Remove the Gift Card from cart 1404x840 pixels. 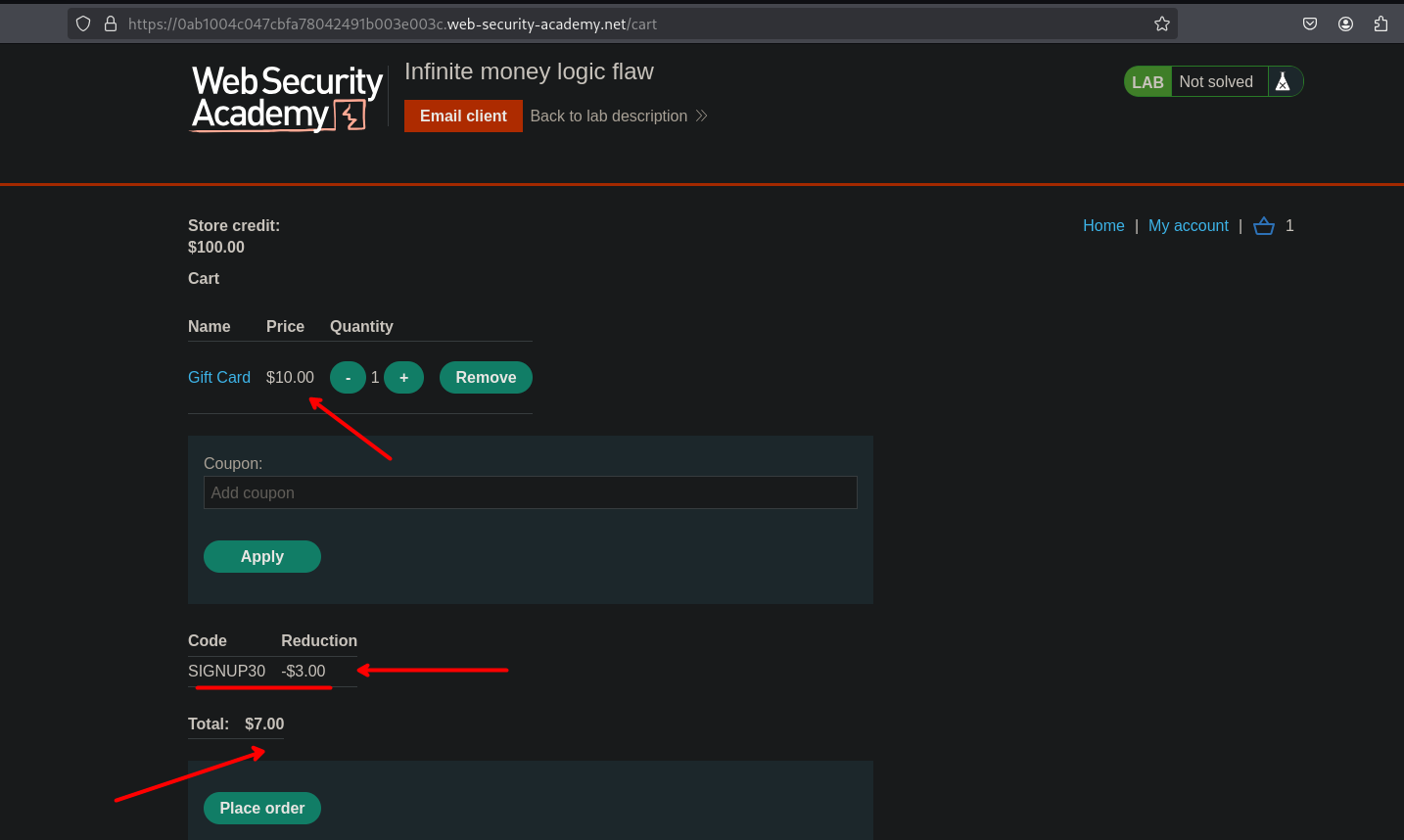pyautogui.click(x=486, y=378)
